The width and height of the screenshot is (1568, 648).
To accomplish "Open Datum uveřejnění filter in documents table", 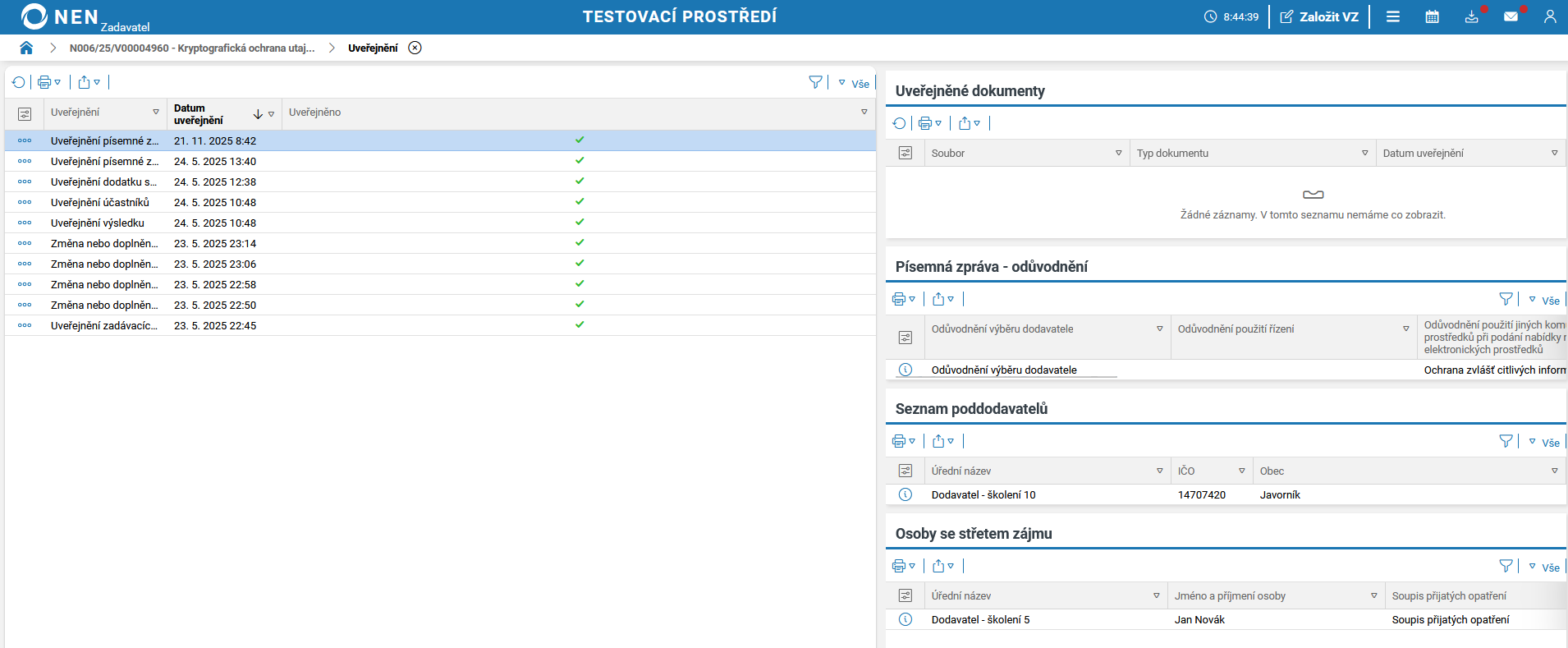I will pyautogui.click(x=1554, y=153).
